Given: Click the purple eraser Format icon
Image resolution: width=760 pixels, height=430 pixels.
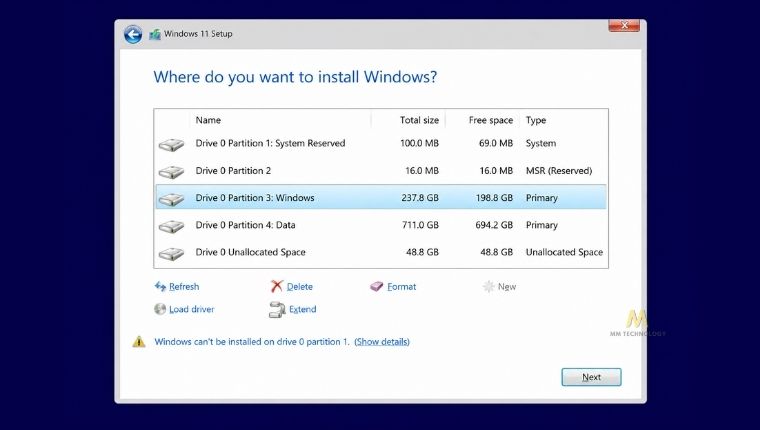Looking at the screenshot, I should pyautogui.click(x=377, y=287).
